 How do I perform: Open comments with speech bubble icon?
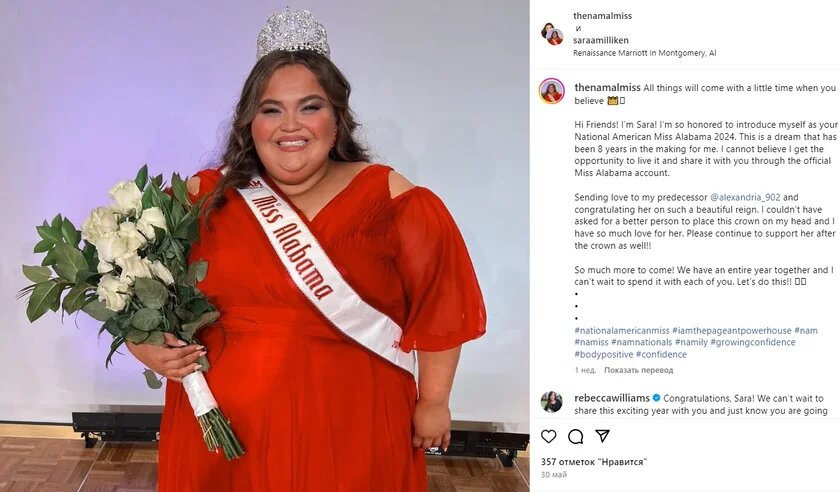point(576,436)
